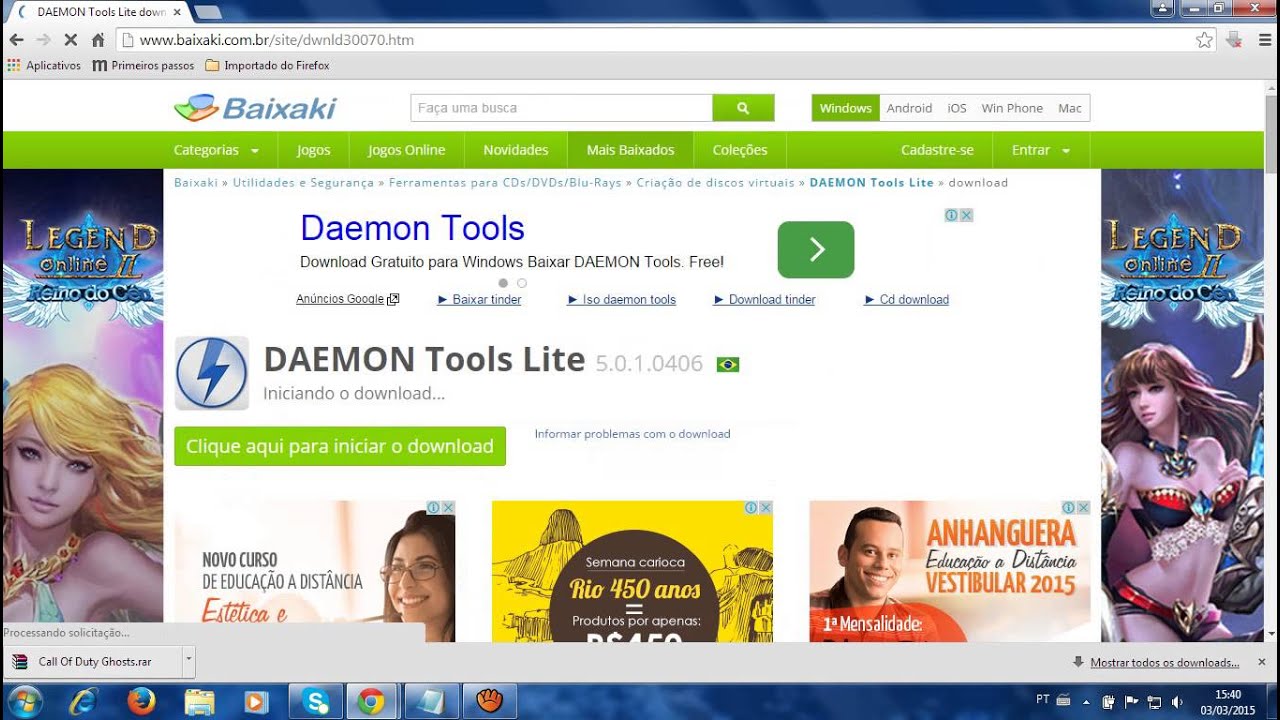Expand the Call Of Duty Ghosts.rar download options
Viewport: 1280px width, 720px height.
pos(188,662)
